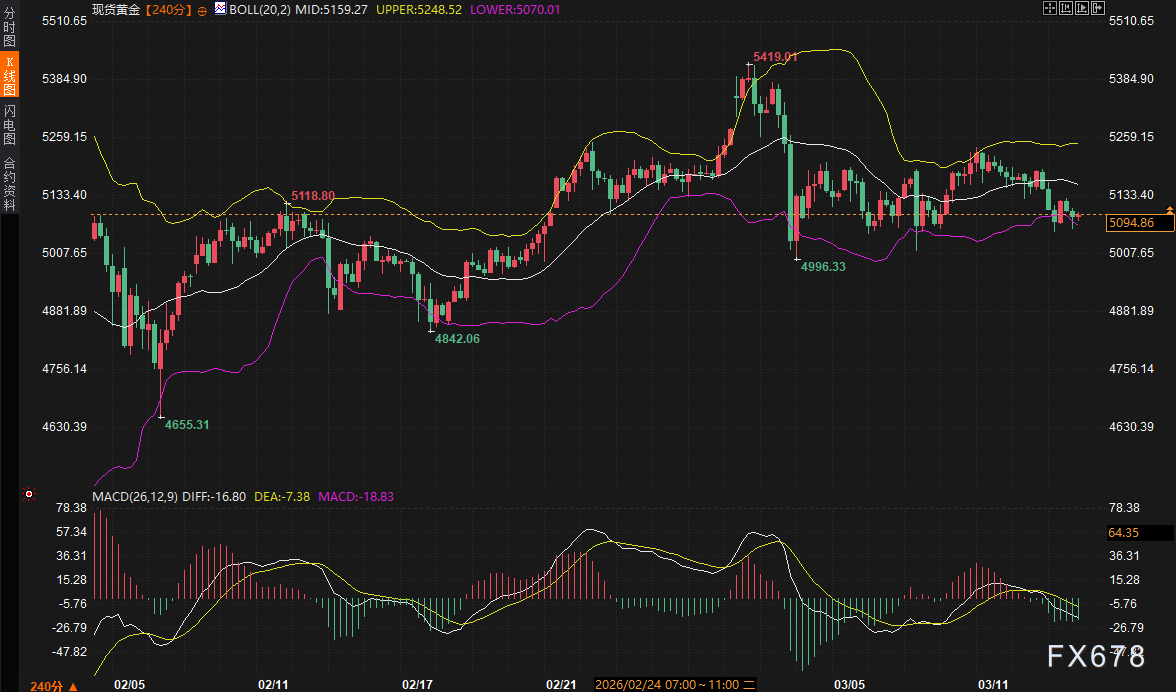The width and height of the screenshot is (1176, 692).
Task: Click the crosshair cursor icon in top-right toolbar
Action: pos(1049,8)
